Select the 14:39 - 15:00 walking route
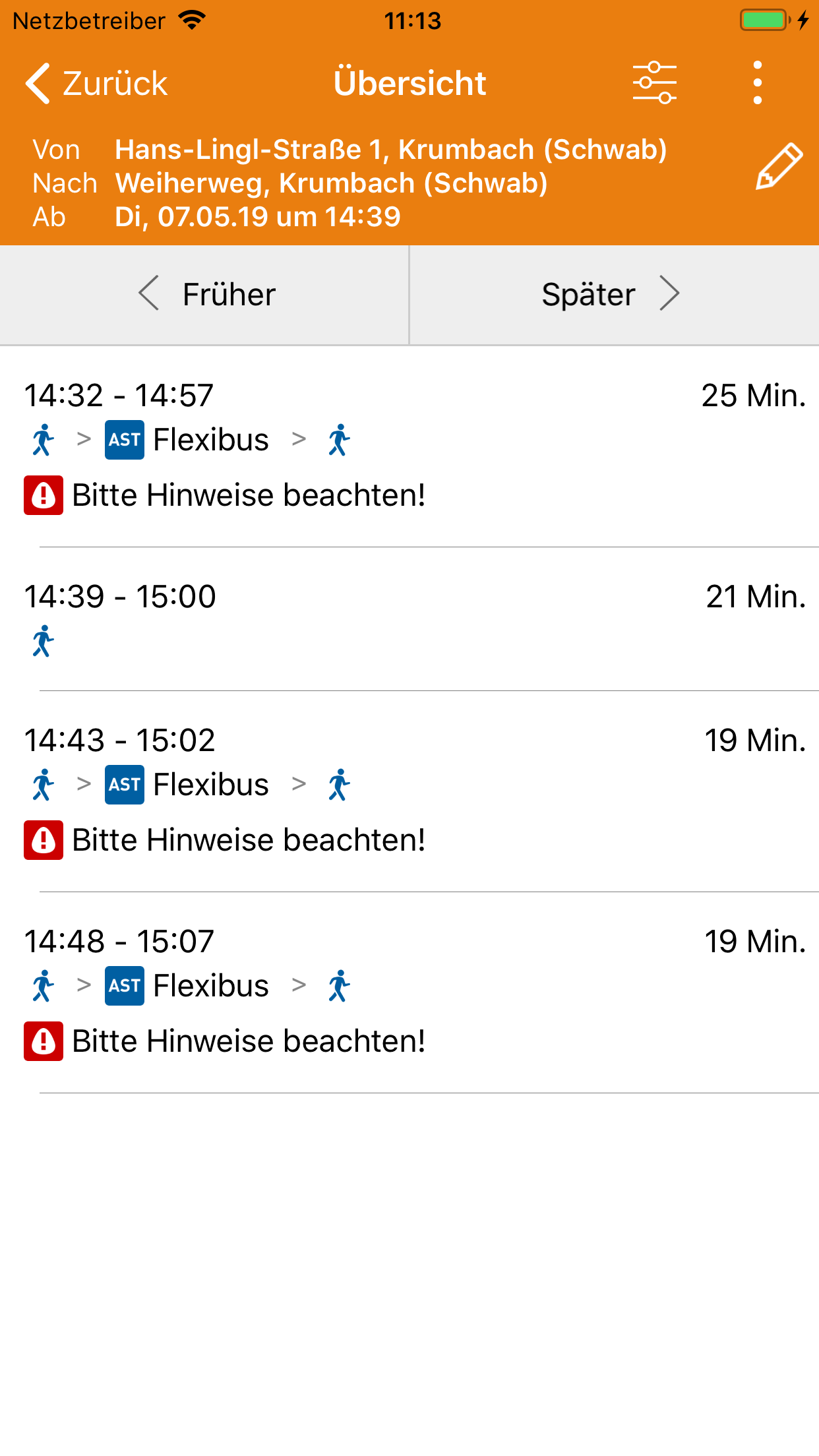Viewport: 819px width, 1456px height. pos(409,597)
